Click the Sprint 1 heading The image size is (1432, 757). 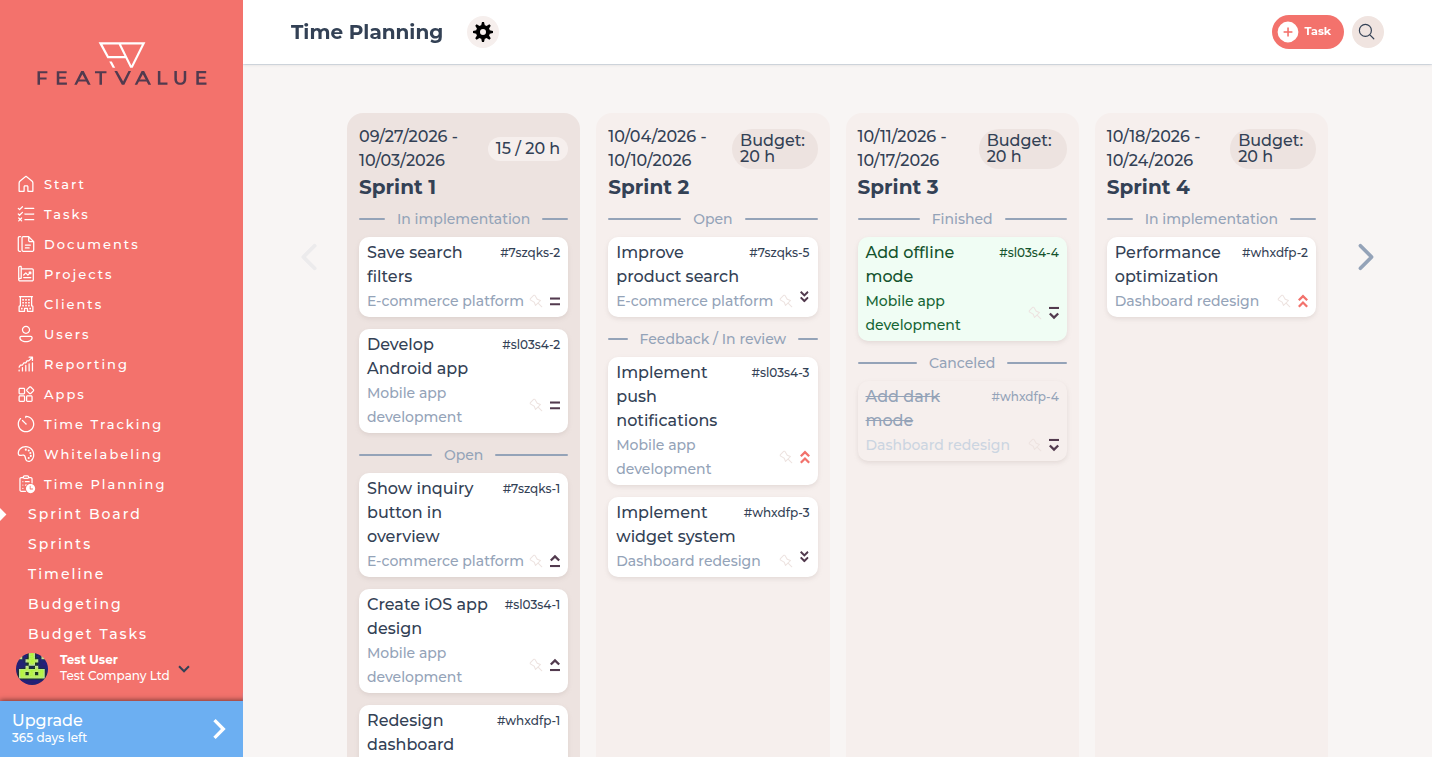click(398, 187)
